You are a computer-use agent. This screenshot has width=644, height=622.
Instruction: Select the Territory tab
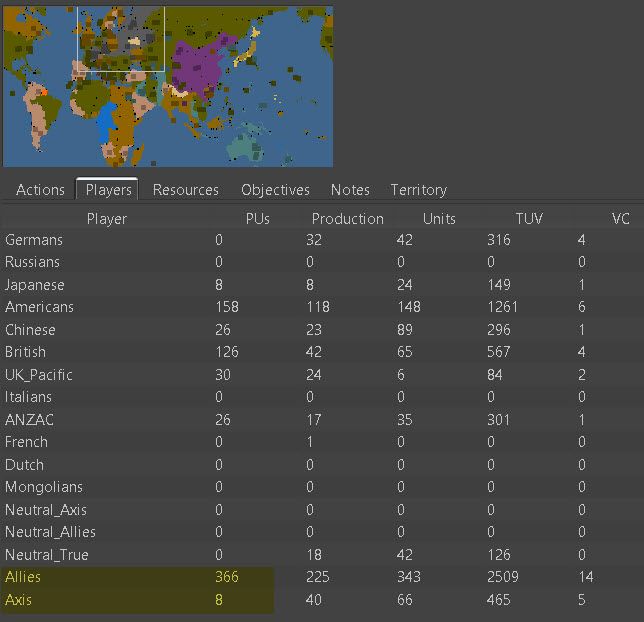pyautogui.click(x=418, y=190)
